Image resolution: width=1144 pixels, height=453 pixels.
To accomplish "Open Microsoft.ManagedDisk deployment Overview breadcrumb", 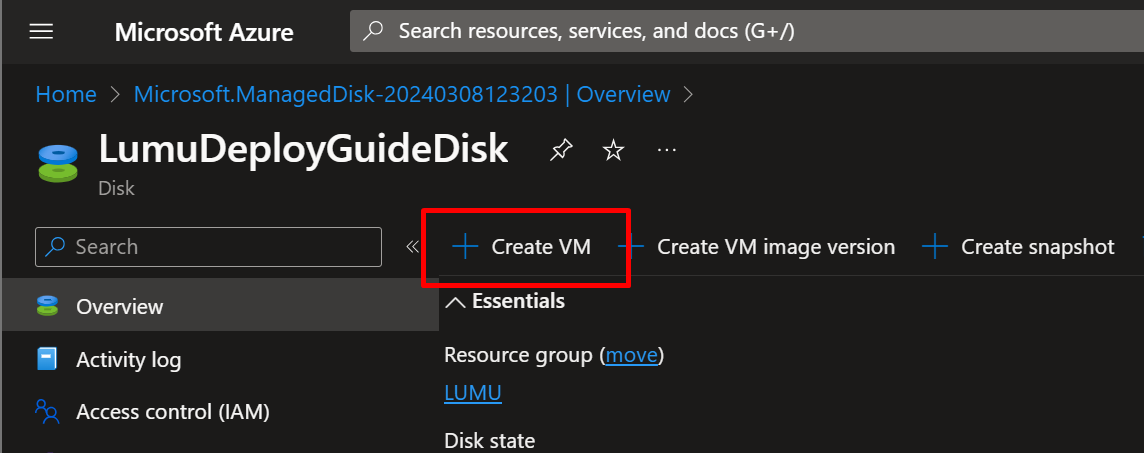I will (402, 94).
